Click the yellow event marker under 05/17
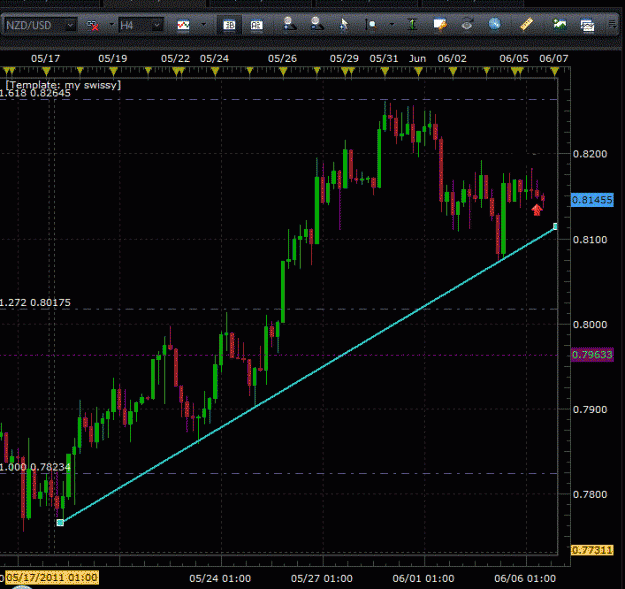This screenshot has height=589, width=625. pos(47,72)
